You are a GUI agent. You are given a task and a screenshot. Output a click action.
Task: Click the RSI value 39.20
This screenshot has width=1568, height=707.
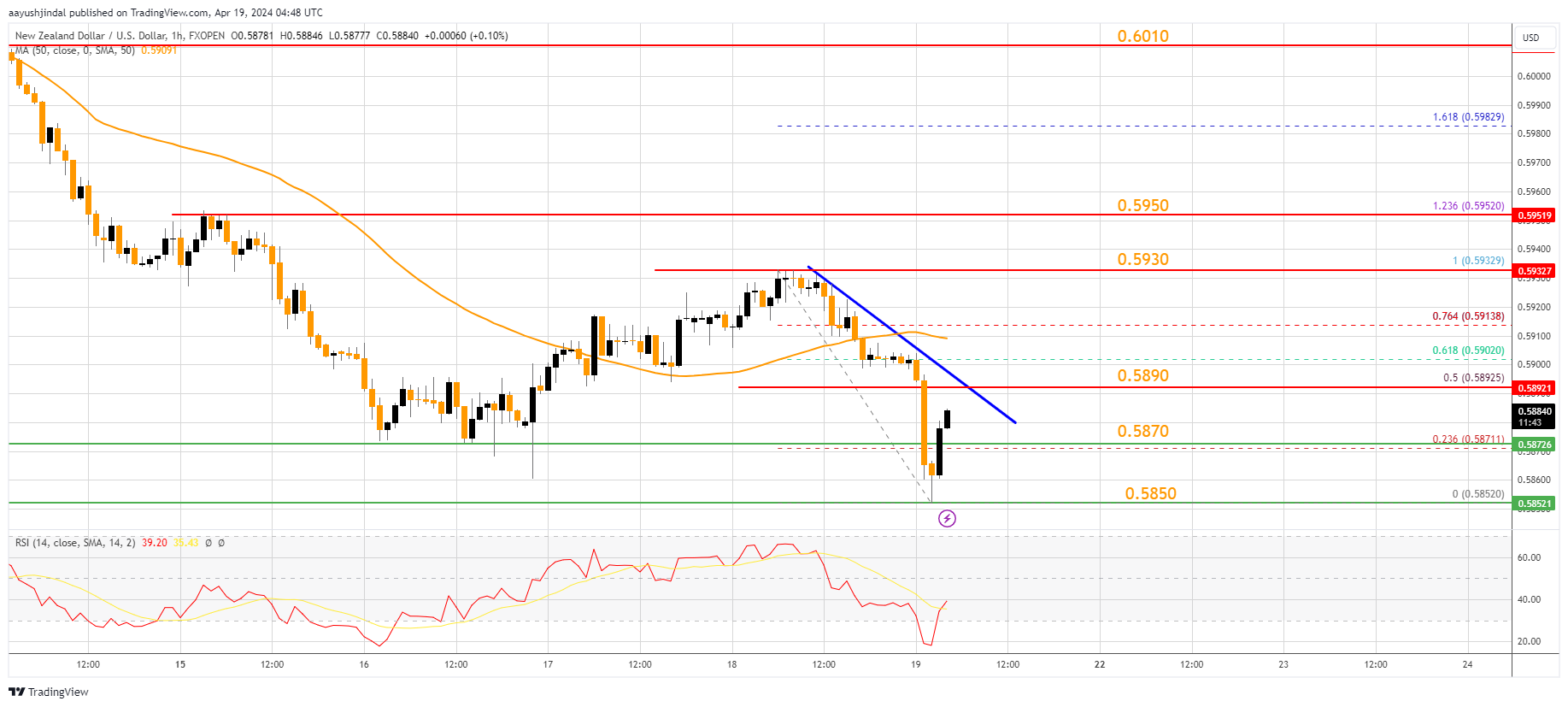[155, 543]
